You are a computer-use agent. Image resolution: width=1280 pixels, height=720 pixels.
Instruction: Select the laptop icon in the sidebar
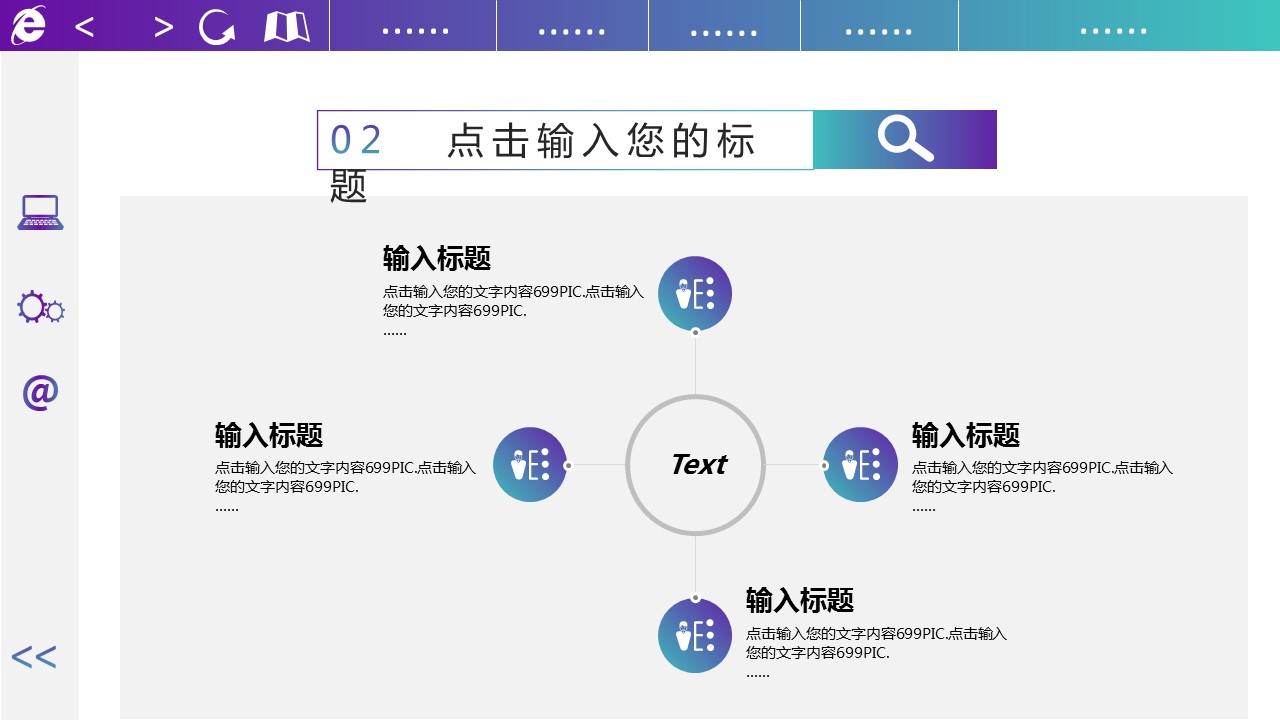tap(40, 212)
